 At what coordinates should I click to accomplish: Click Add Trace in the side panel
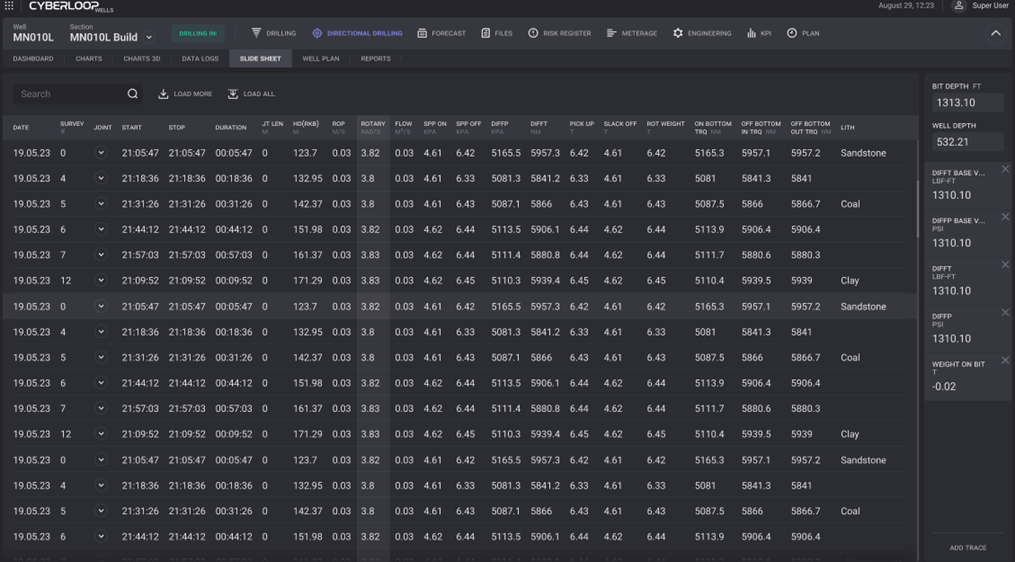point(967,548)
